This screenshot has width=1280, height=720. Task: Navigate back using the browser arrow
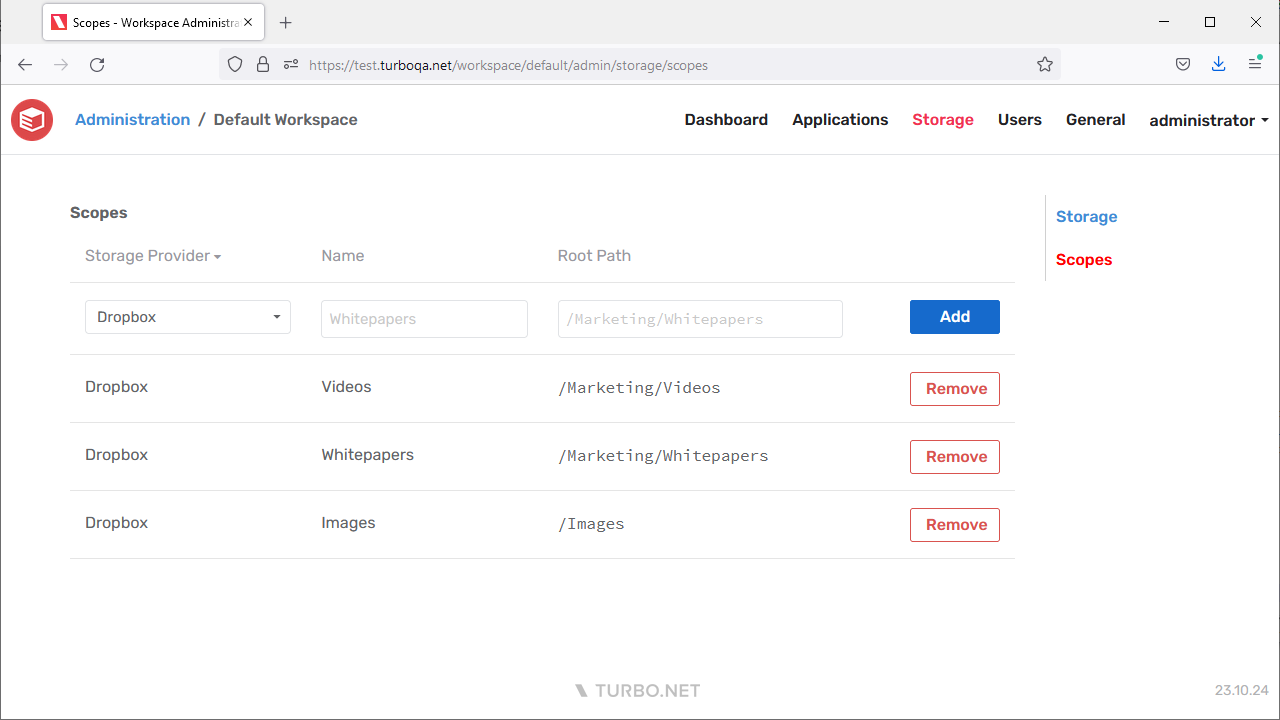coord(24,64)
